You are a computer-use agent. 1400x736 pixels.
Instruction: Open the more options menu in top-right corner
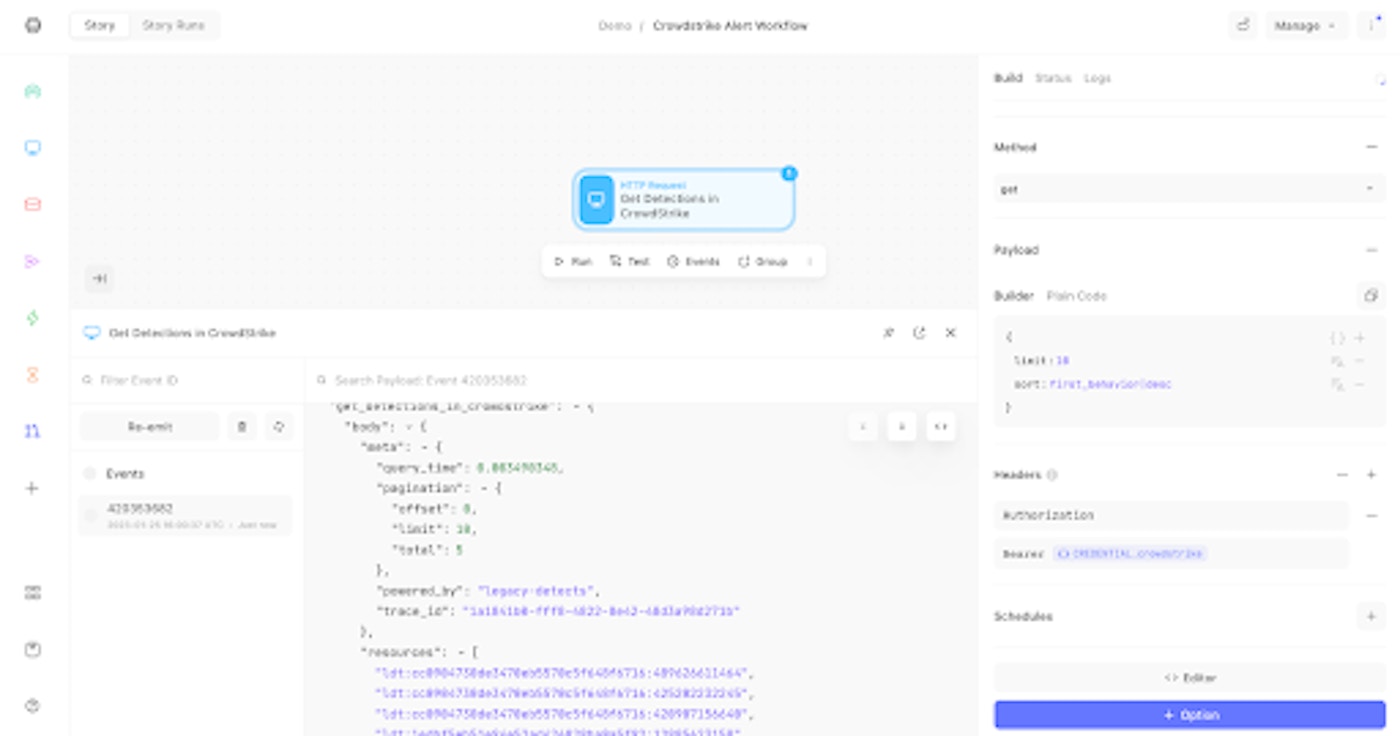coord(1372,25)
